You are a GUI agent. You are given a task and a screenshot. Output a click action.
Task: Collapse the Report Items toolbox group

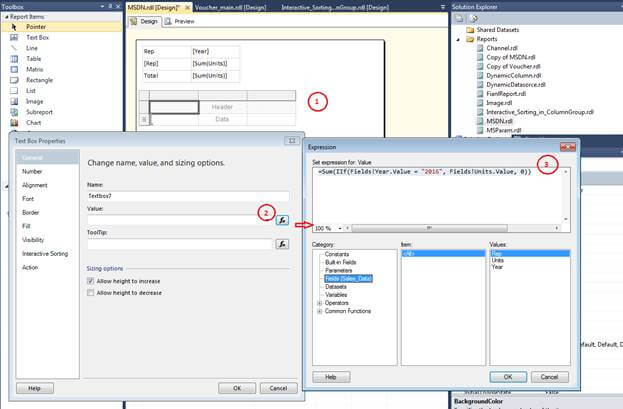click(6, 17)
